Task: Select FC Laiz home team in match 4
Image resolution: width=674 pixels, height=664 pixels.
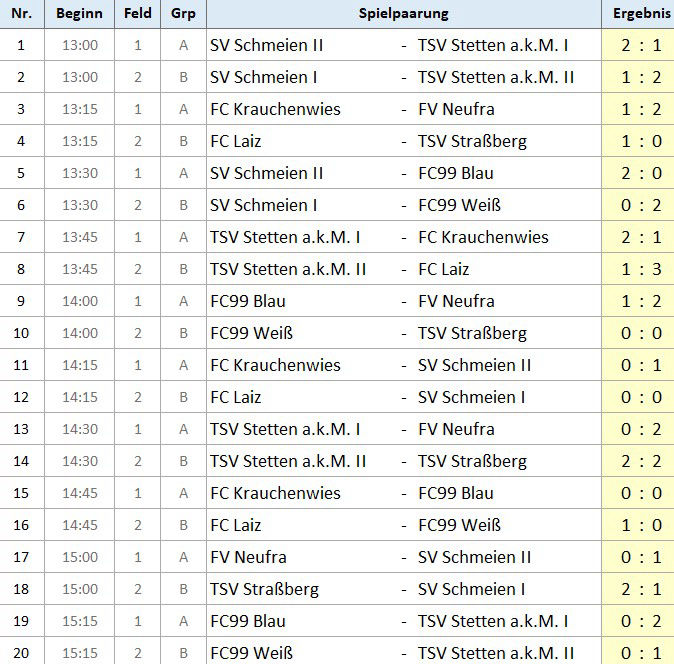Action: pos(235,141)
